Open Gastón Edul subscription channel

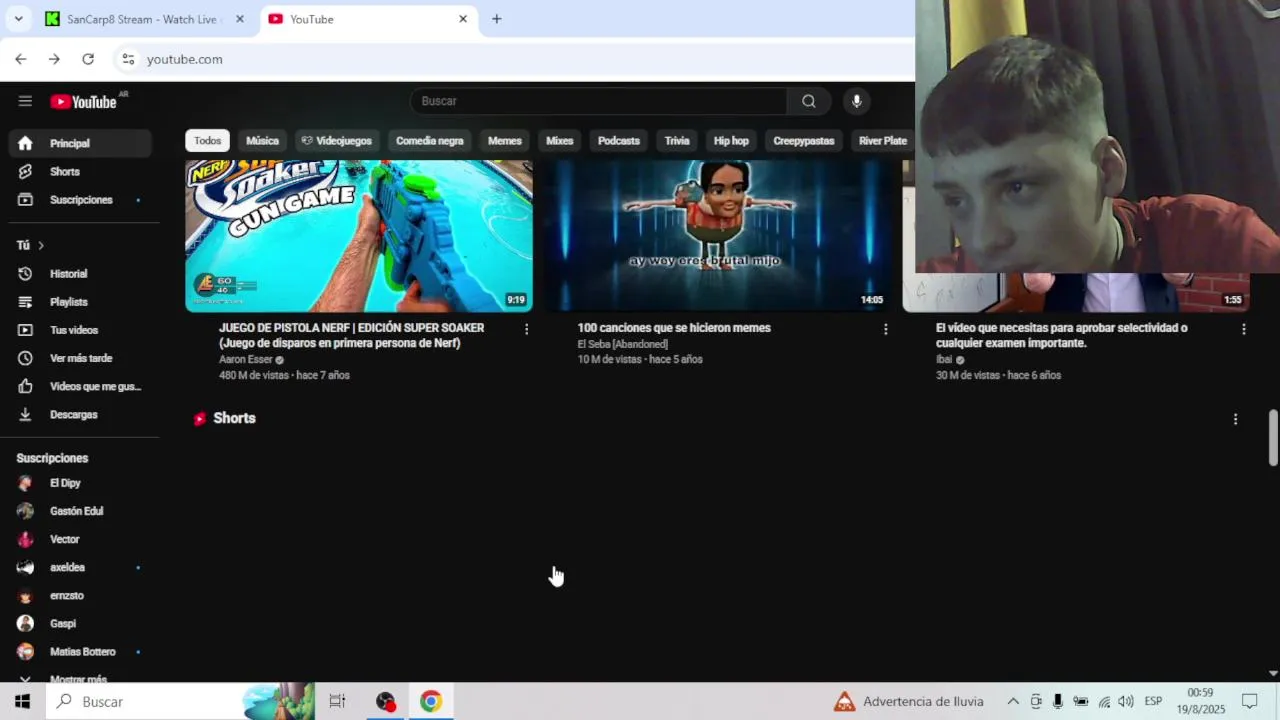click(x=80, y=511)
